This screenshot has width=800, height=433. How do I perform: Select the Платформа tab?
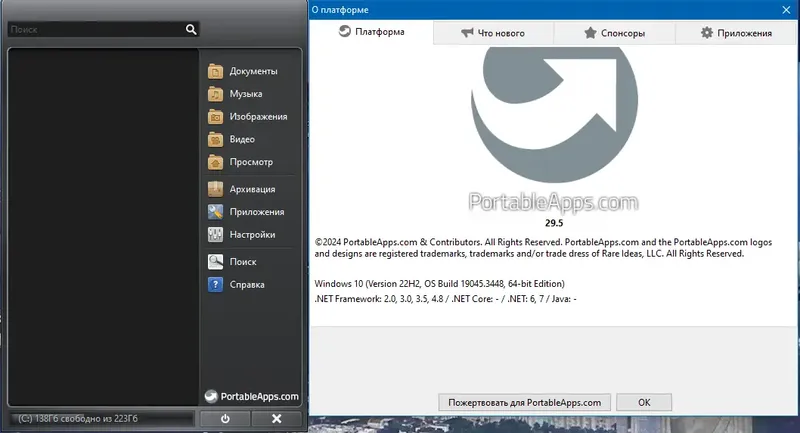pyautogui.click(x=371, y=32)
